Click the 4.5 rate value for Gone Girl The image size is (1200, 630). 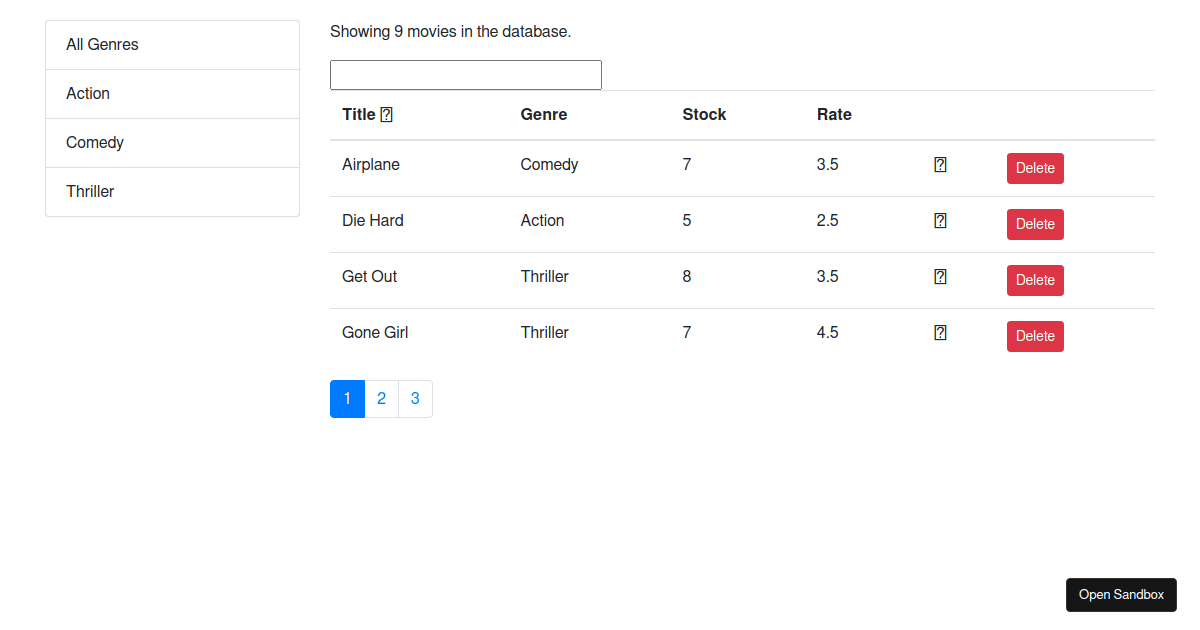(827, 333)
